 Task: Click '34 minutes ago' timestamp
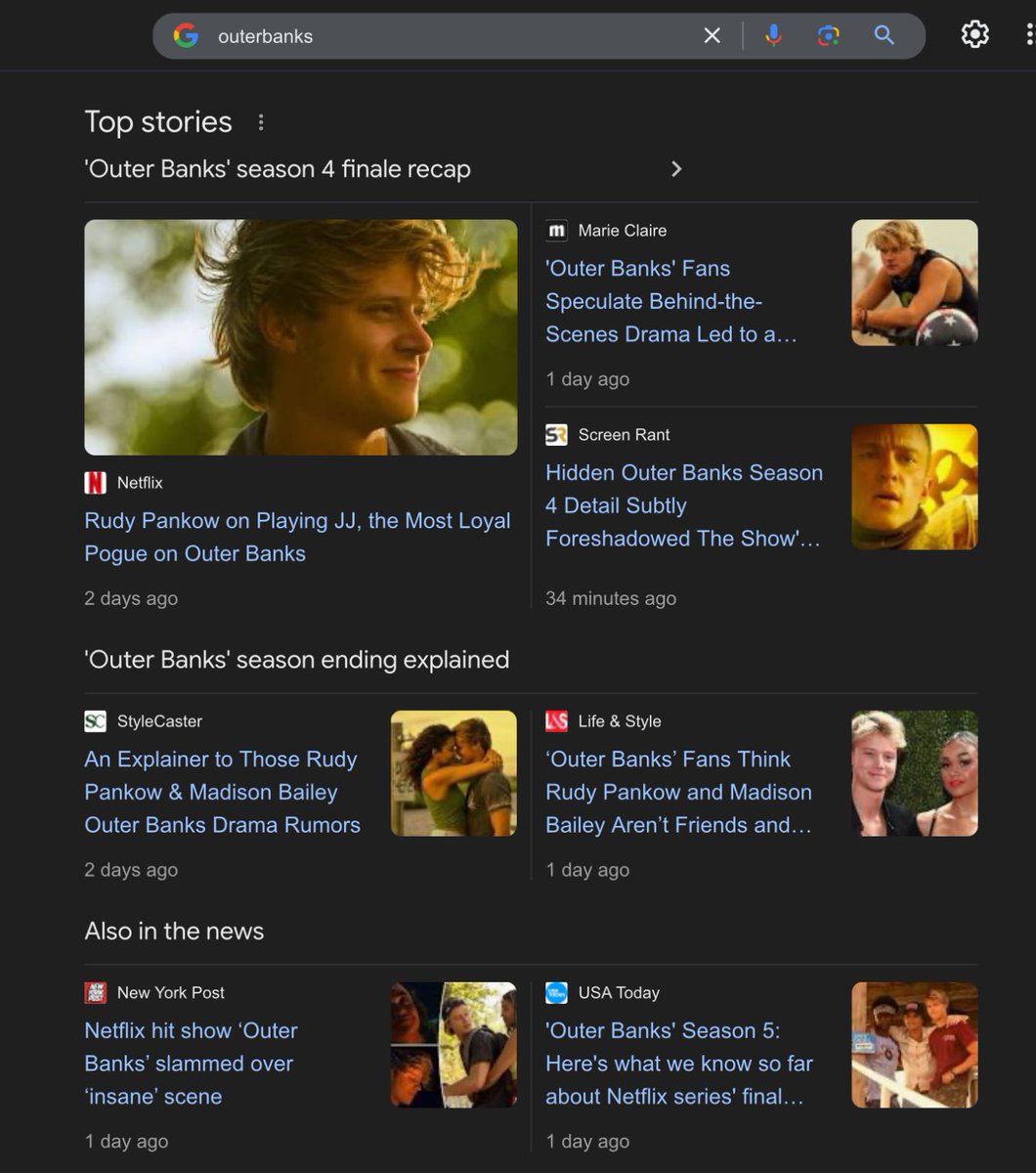[611, 598]
